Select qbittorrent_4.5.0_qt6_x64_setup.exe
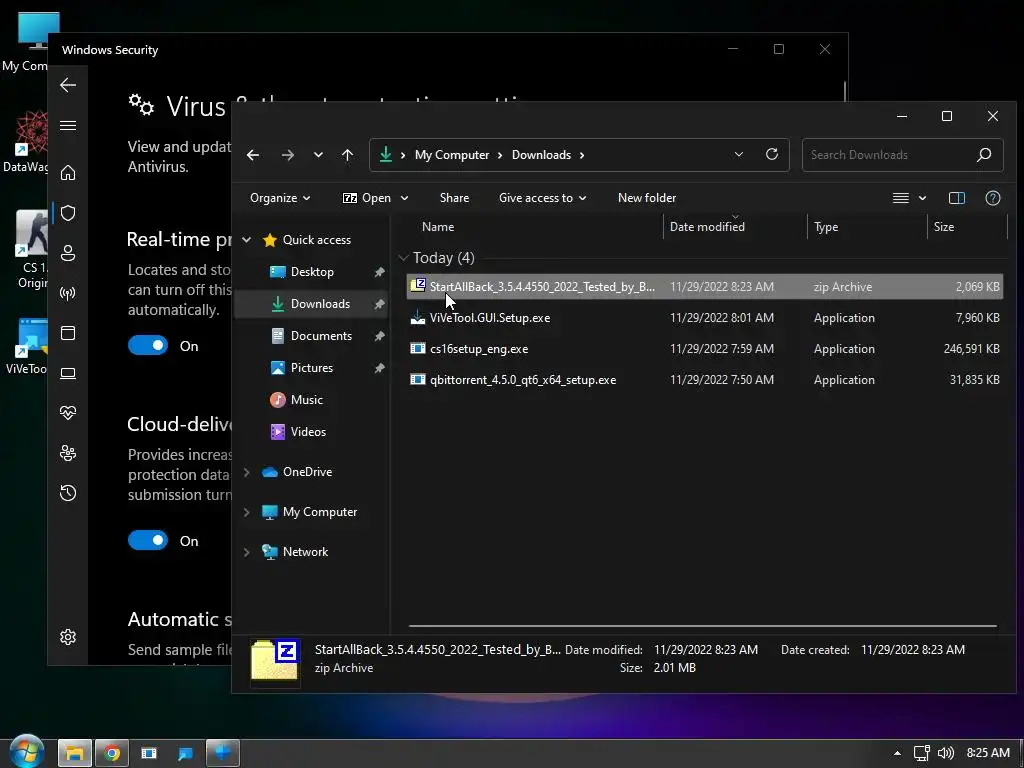 704,380
